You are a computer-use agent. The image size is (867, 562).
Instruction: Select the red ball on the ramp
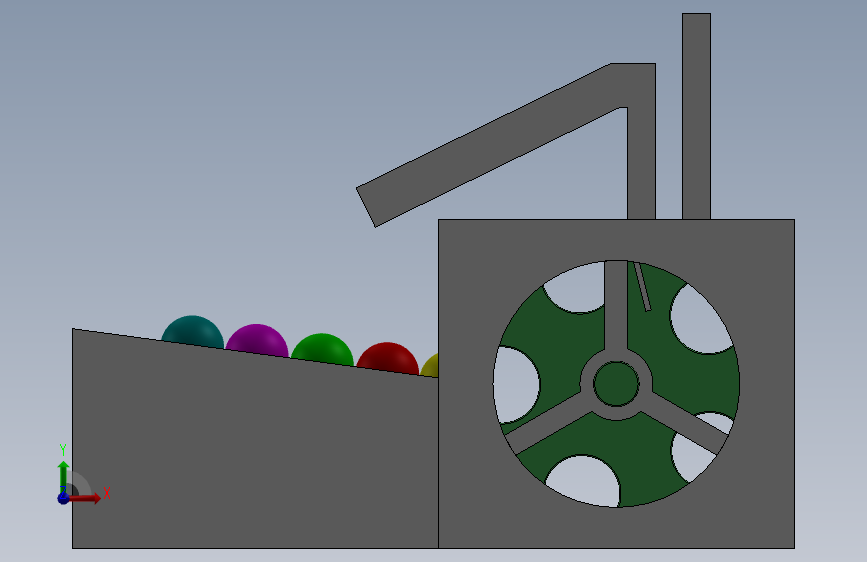pyautogui.click(x=388, y=357)
